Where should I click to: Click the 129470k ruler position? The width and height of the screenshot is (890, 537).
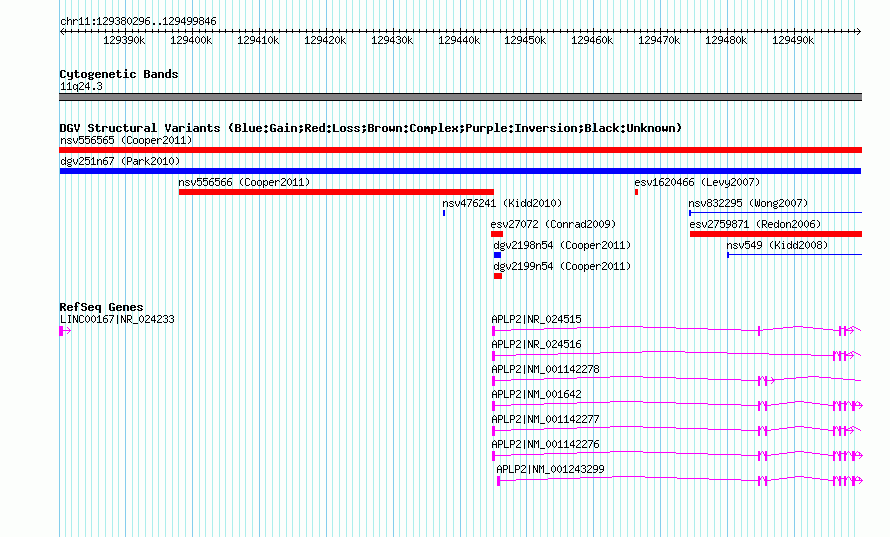pyautogui.click(x=659, y=40)
